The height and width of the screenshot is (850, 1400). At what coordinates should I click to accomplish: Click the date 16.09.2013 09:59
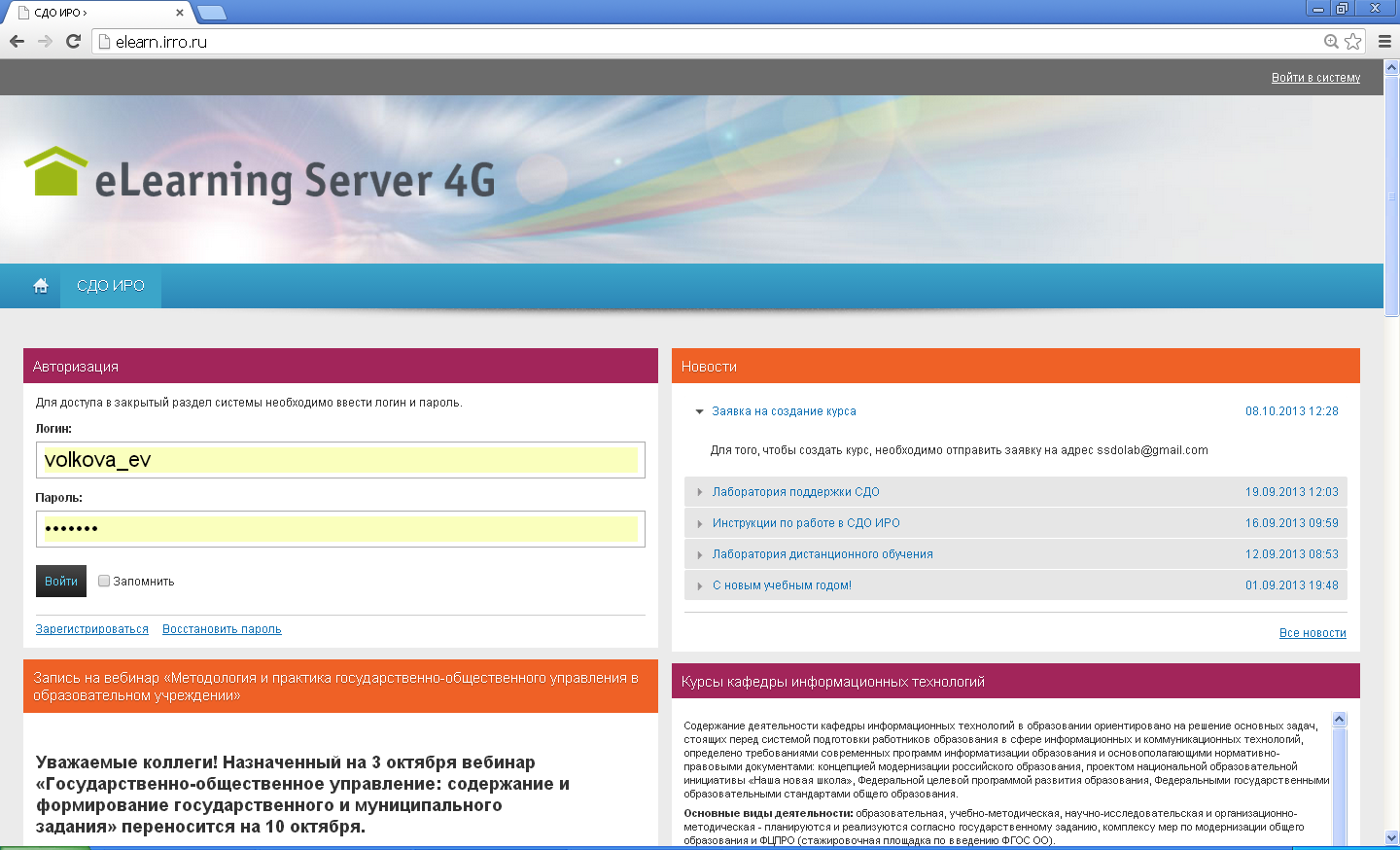pos(1291,523)
